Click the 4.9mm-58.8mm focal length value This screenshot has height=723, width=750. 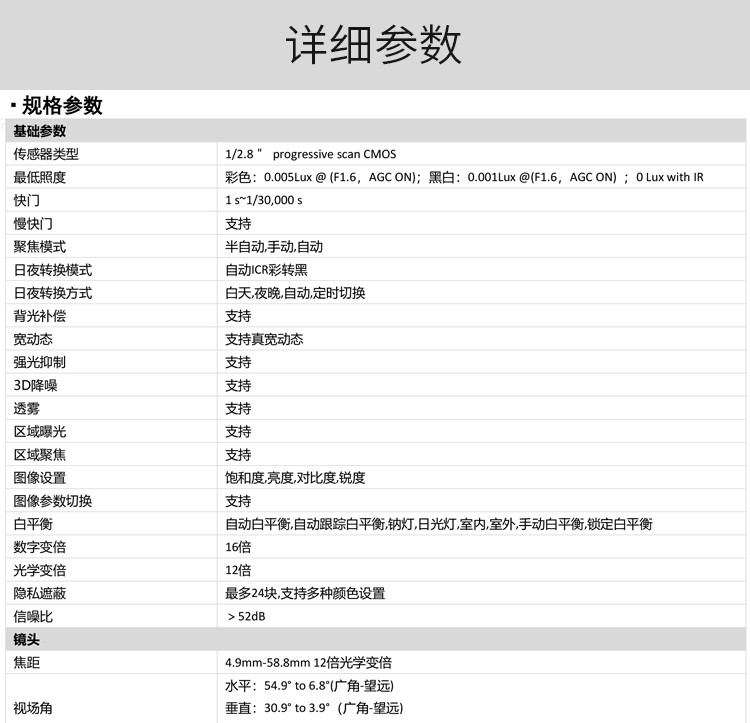309,662
